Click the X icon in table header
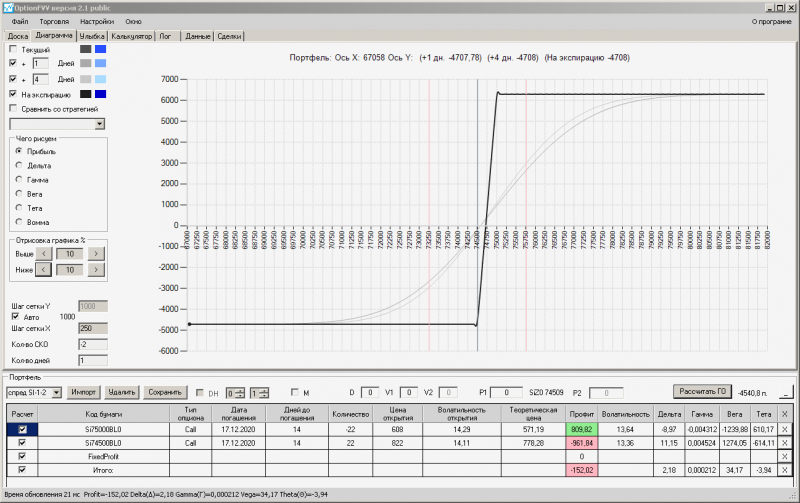This screenshot has height=503, width=800. tap(785, 414)
